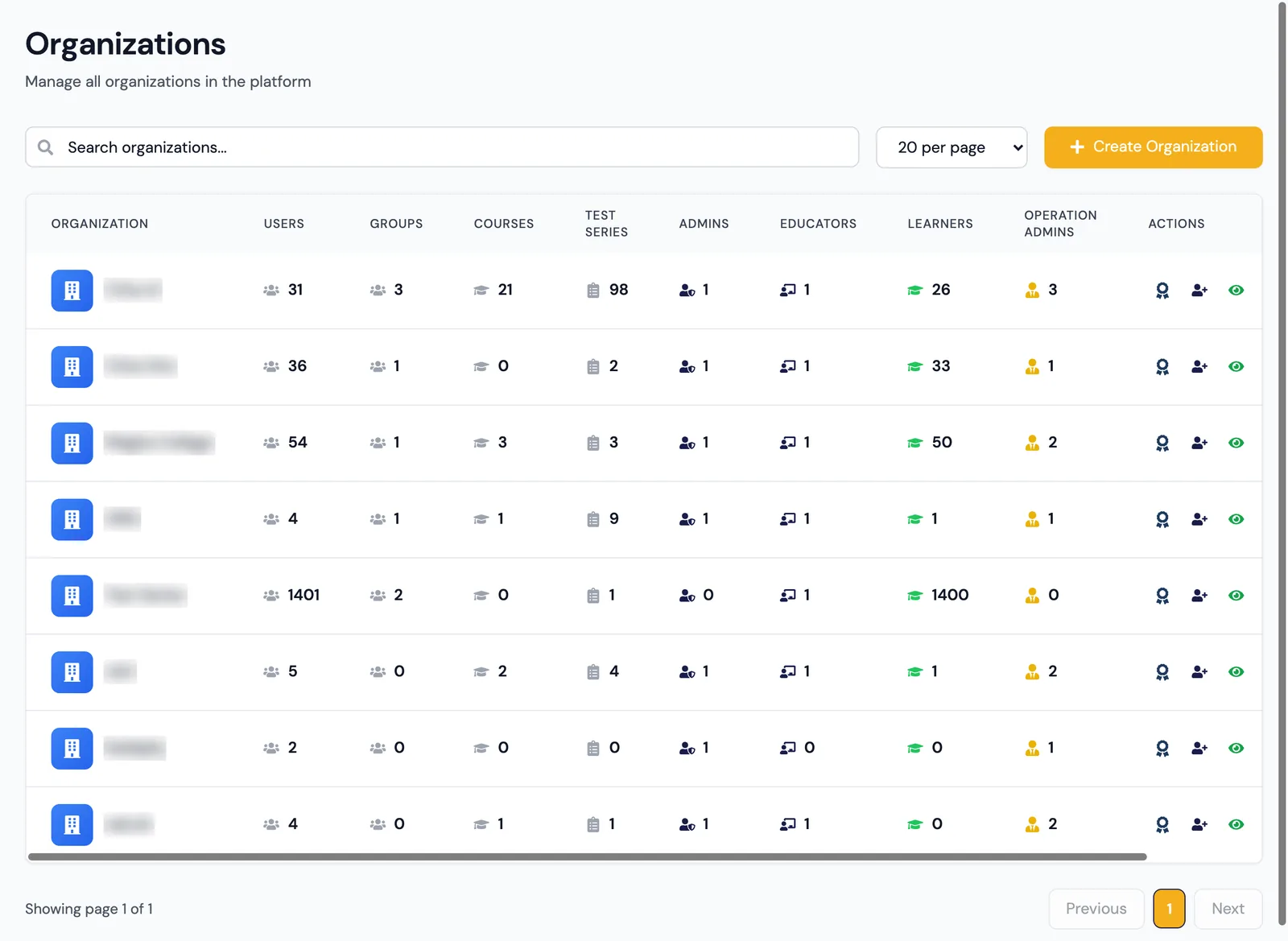The width and height of the screenshot is (1288, 941).
Task: Click the test series value 98
Action: point(618,291)
